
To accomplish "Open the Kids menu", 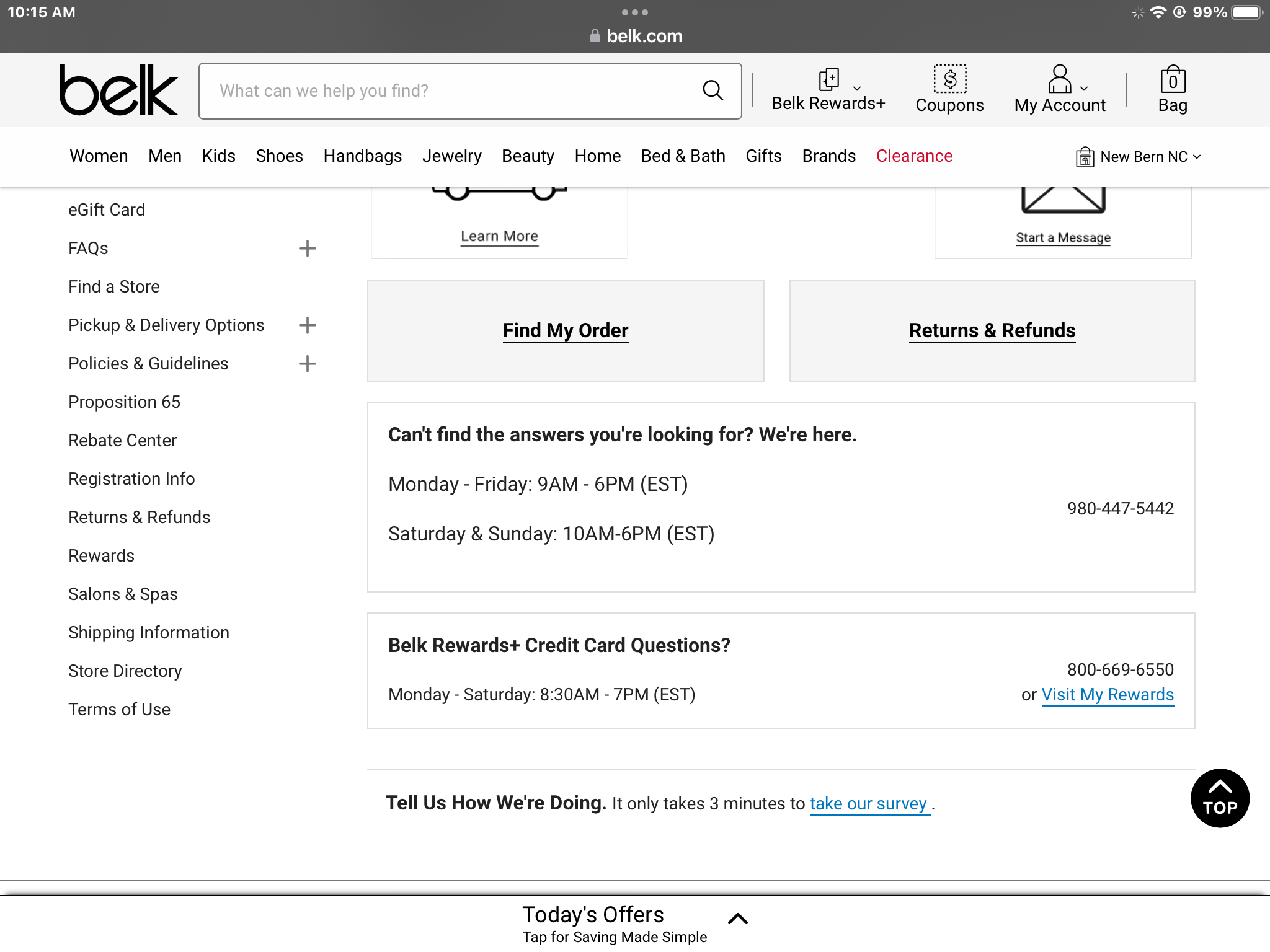I will tap(219, 156).
